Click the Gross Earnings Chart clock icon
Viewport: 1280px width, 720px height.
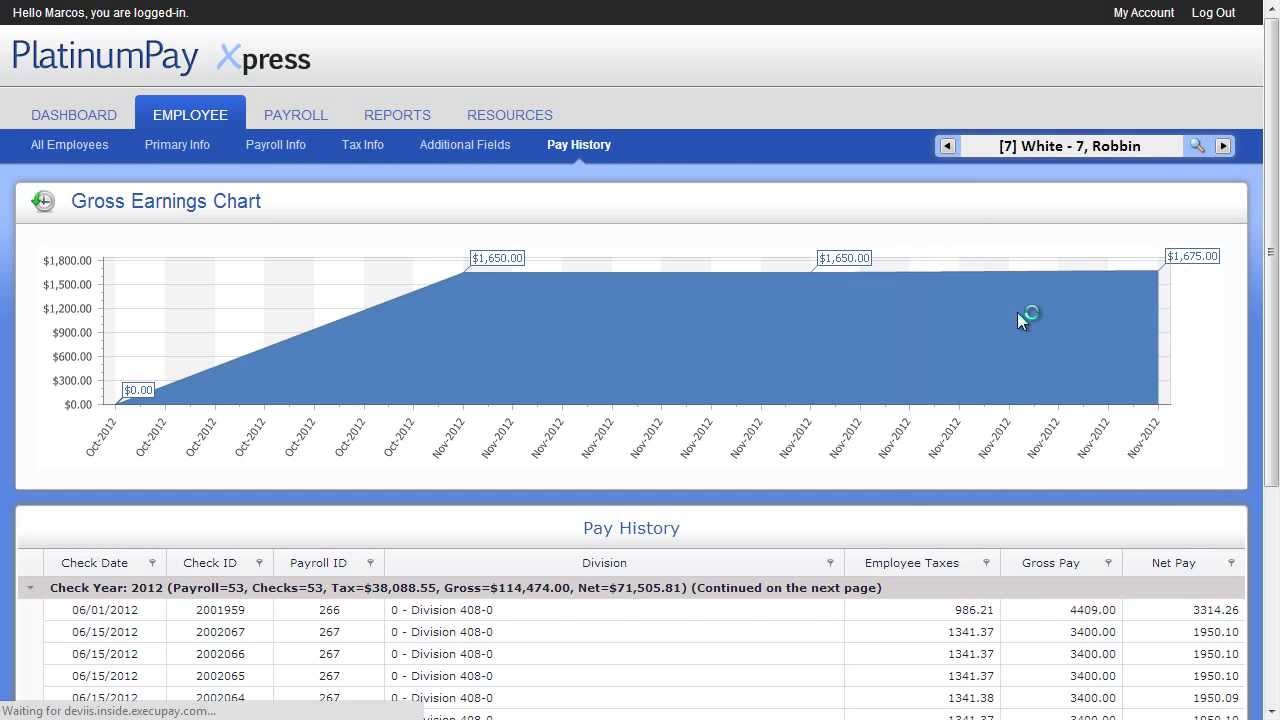click(43, 201)
